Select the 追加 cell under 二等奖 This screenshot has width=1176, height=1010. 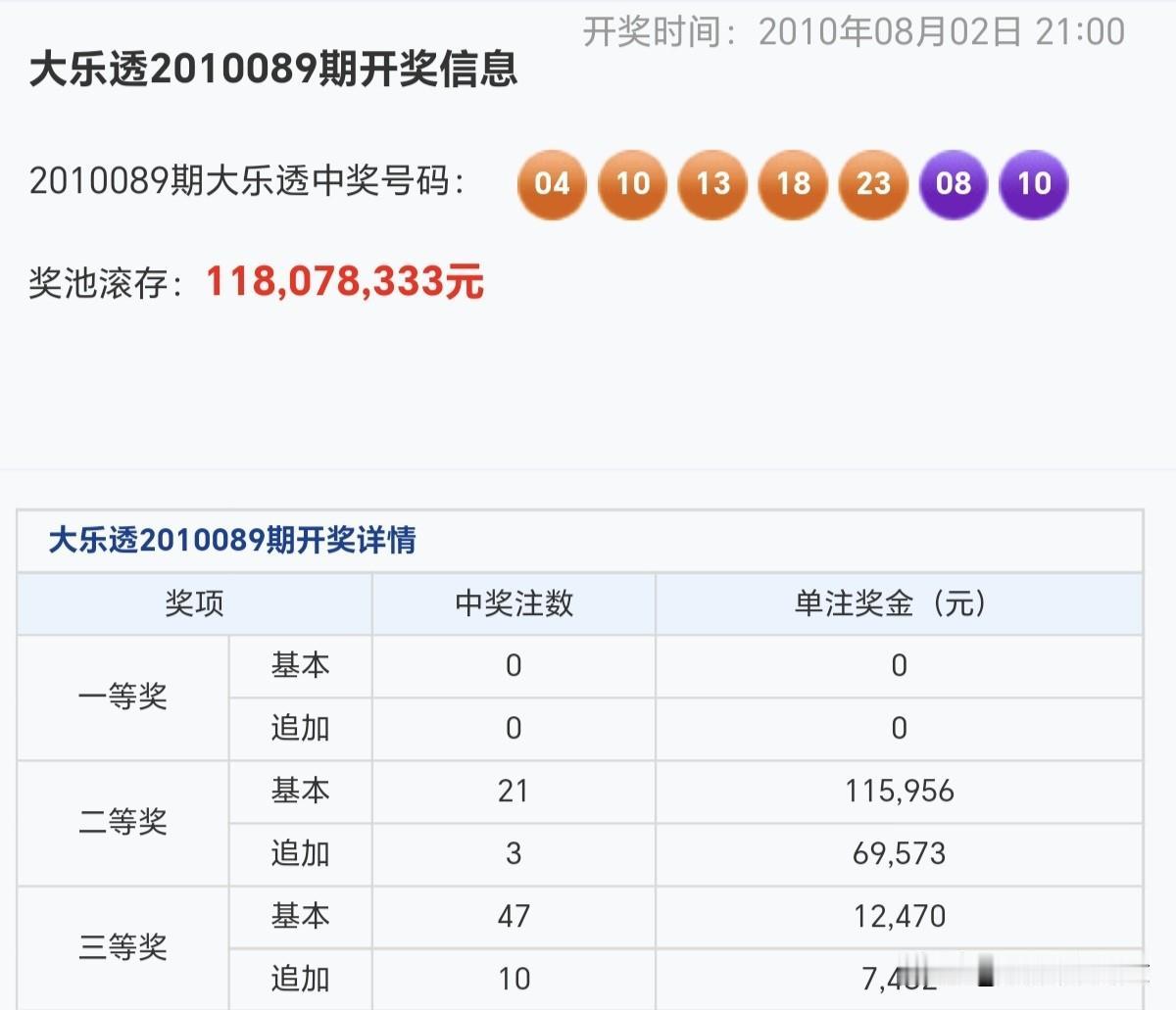[x=300, y=855]
